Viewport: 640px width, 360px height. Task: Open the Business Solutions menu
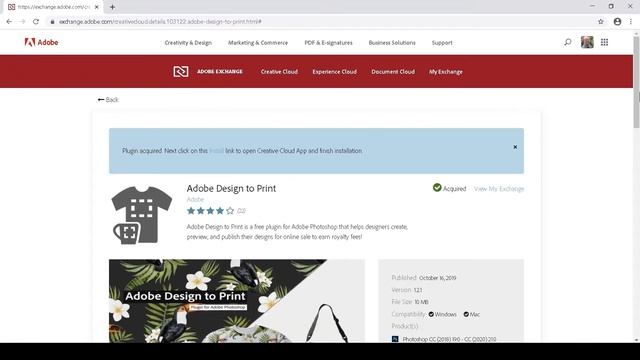392,43
